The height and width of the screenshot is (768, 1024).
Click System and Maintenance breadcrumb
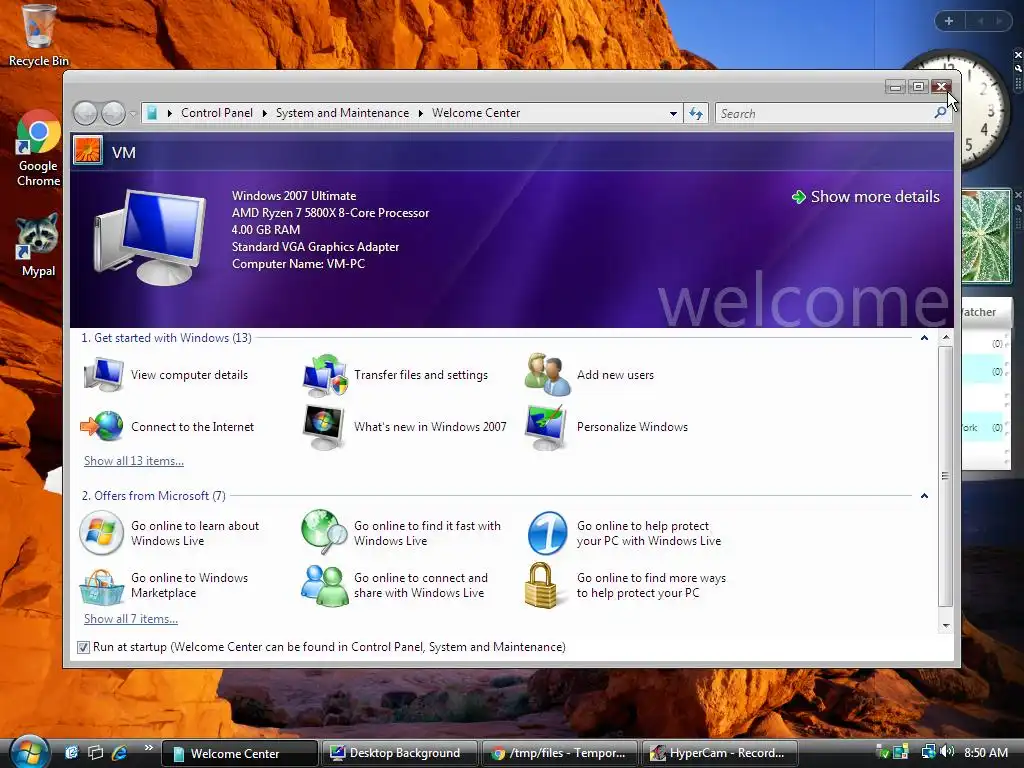point(342,113)
